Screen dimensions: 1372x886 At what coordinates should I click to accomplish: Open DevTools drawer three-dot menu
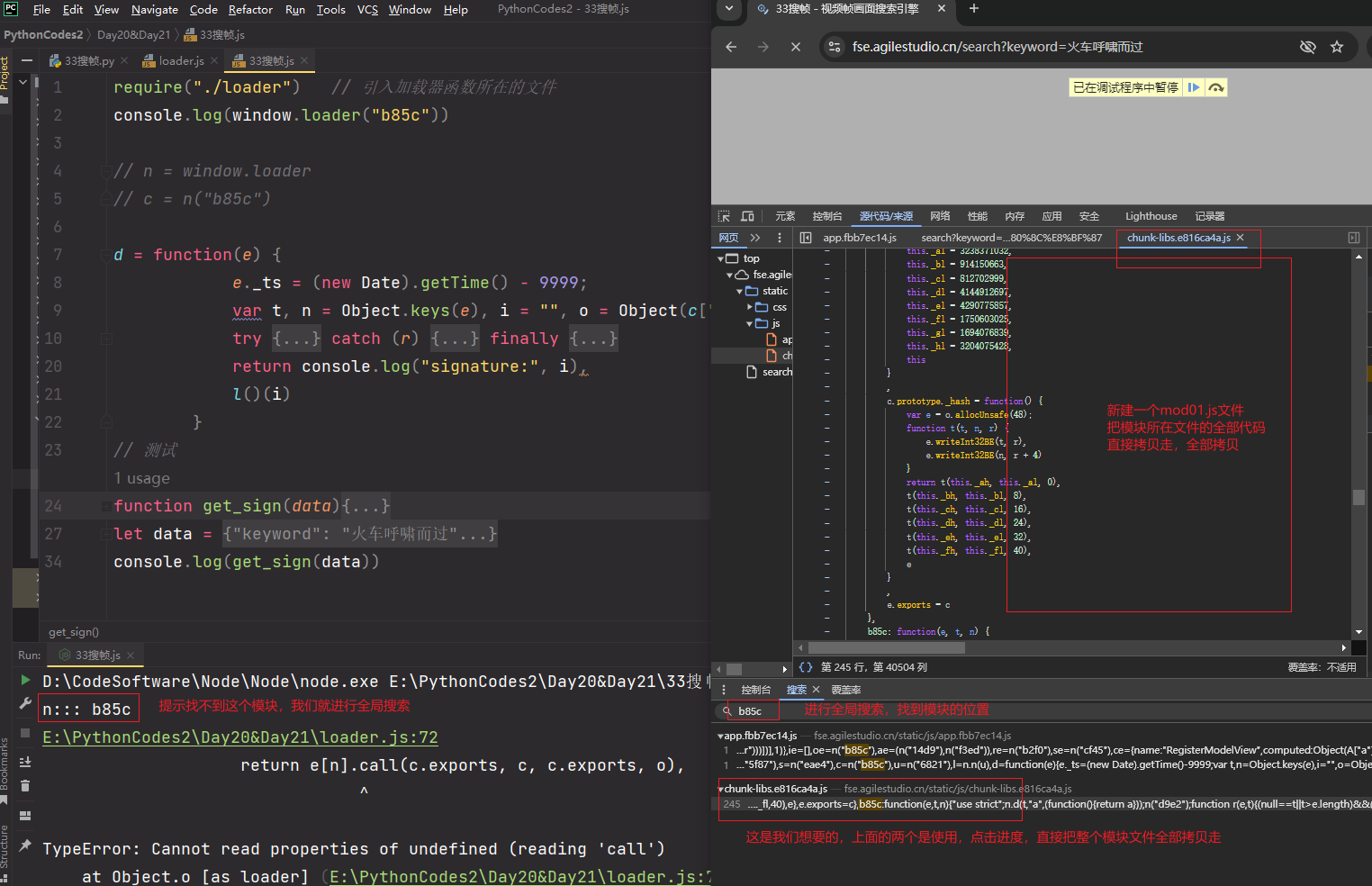724,690
